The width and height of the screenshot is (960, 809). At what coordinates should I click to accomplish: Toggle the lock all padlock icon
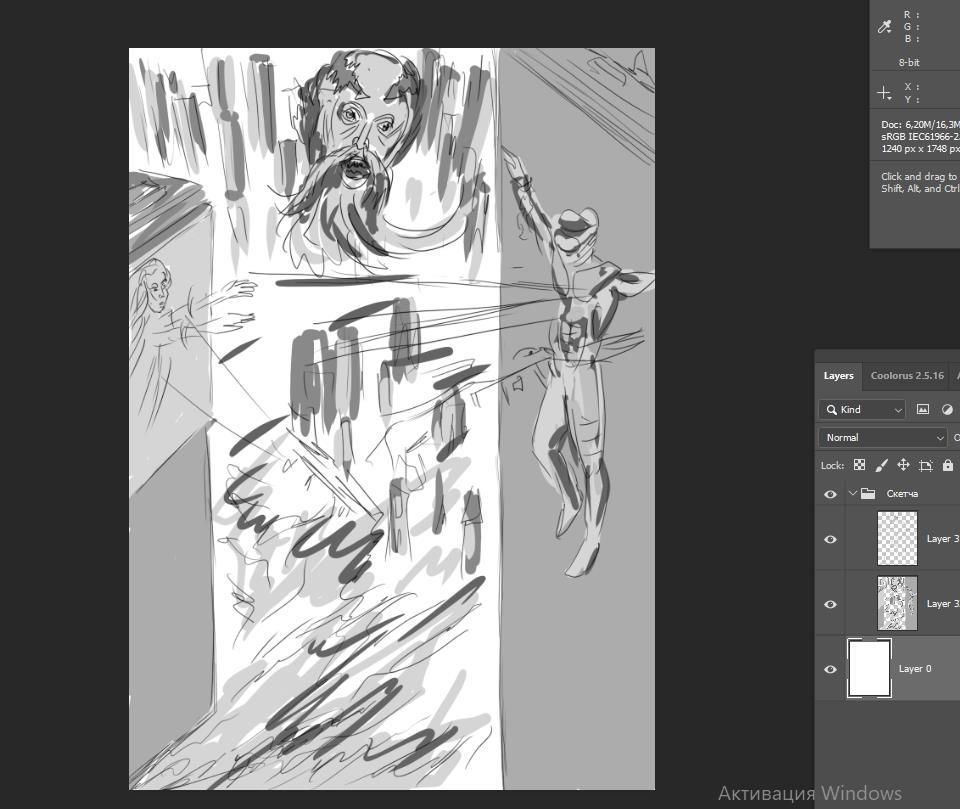(x=948, y=465)
